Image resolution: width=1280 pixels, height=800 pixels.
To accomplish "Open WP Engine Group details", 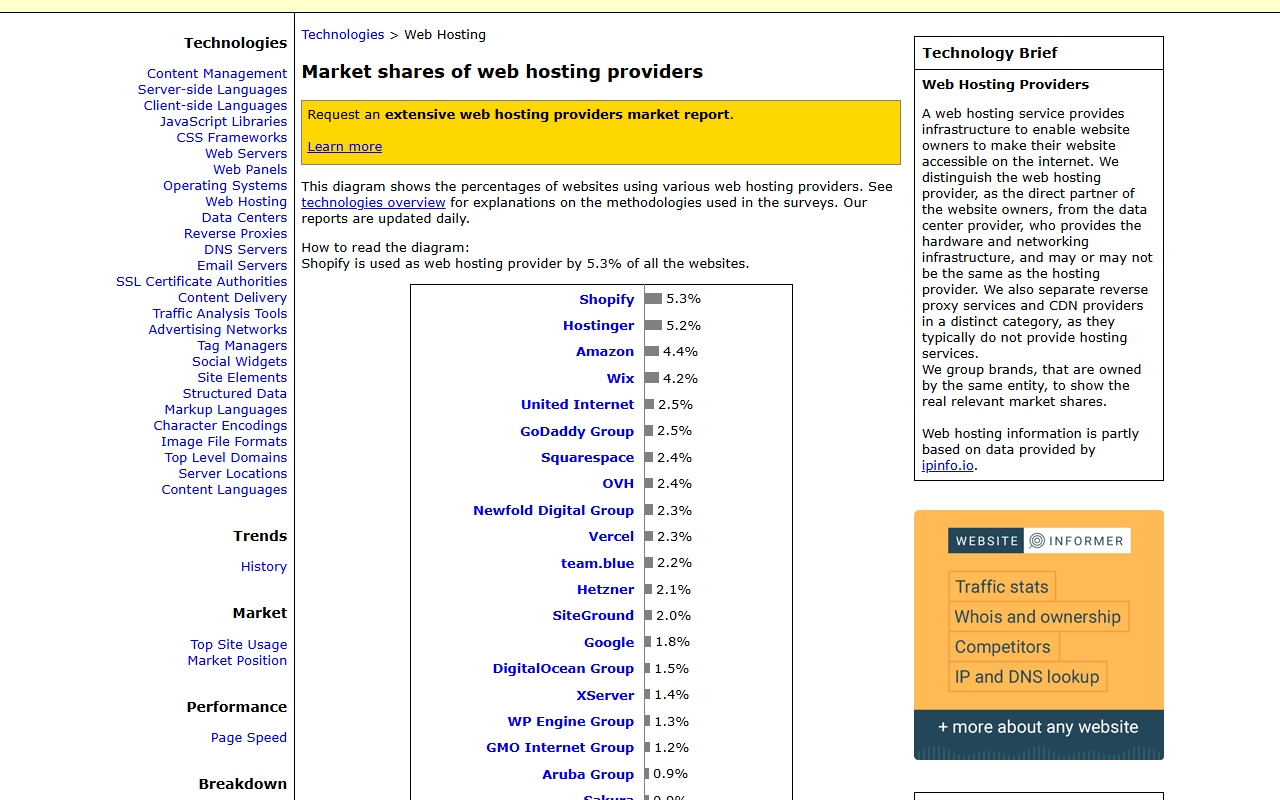I will click(571, 722).
